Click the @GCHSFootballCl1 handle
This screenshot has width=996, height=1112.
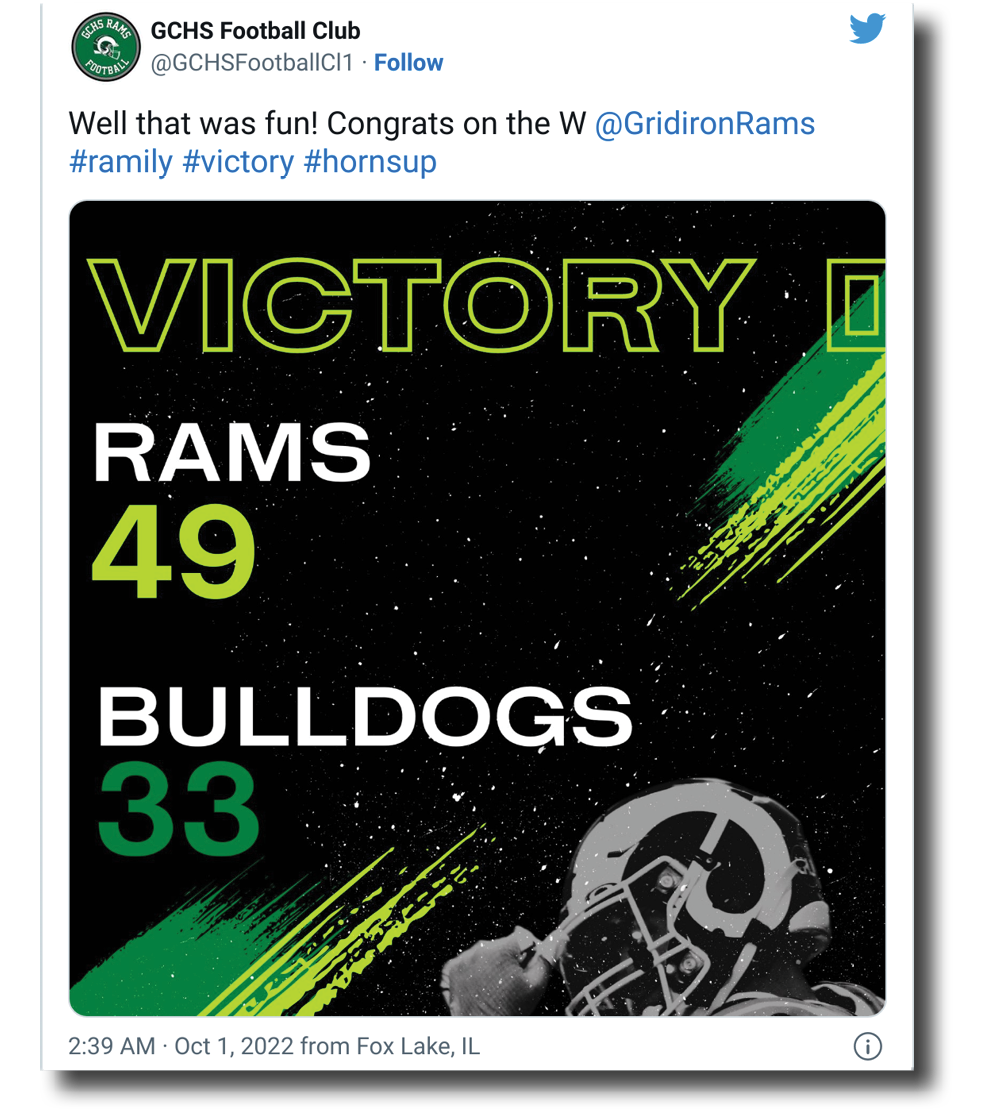tap(252, 63)
